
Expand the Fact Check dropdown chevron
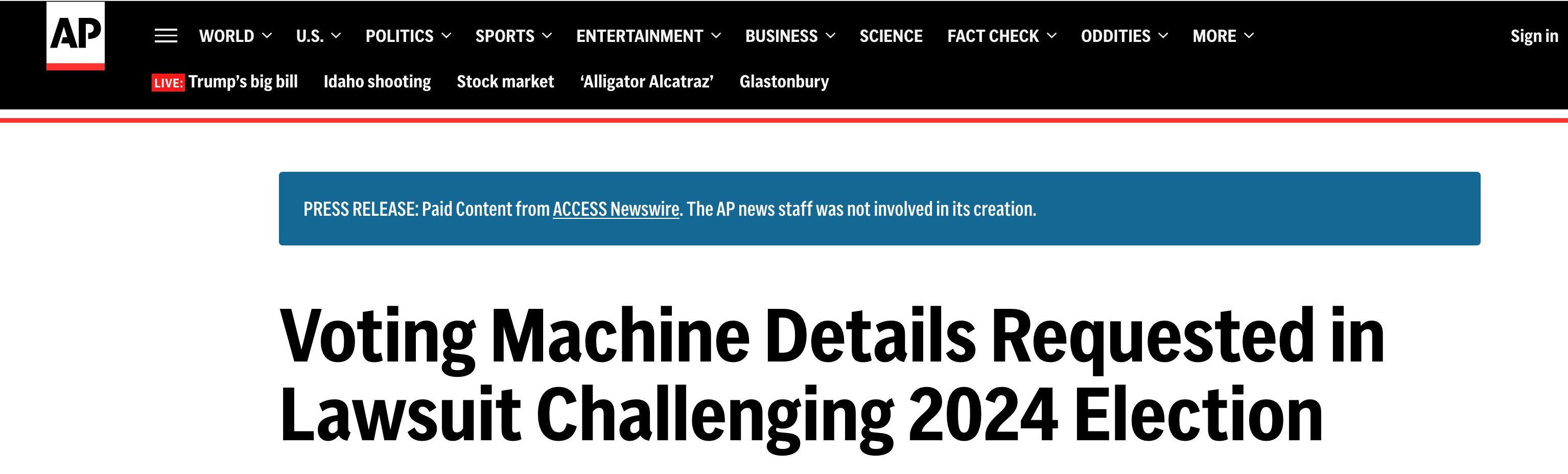[x=1052, y=36]
